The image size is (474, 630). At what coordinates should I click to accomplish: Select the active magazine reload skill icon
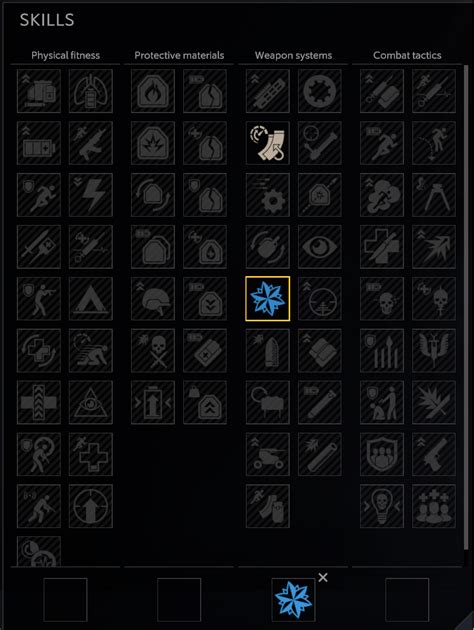[268, 143]
